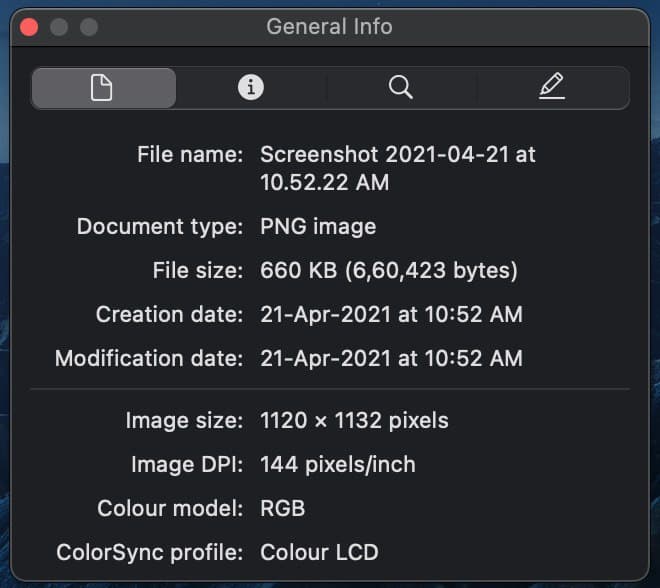Open the More Info tab icon
Image resolution: width=660 pixels, height=588 pixels.
(250, 88)
